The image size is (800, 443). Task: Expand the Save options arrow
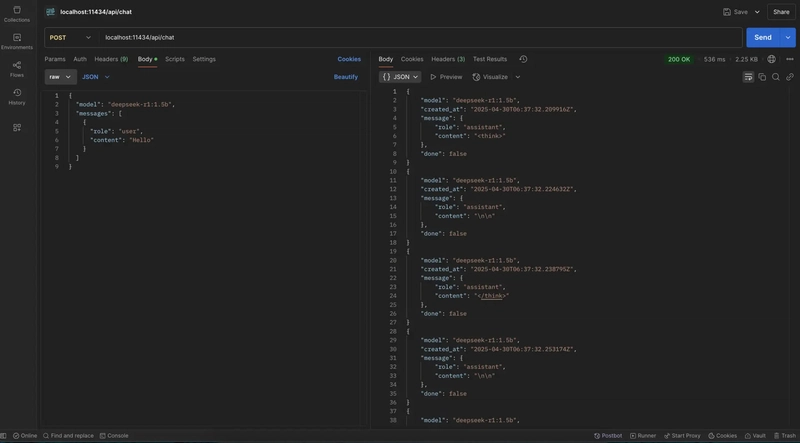pyautogui.click(x=757, y=12)
